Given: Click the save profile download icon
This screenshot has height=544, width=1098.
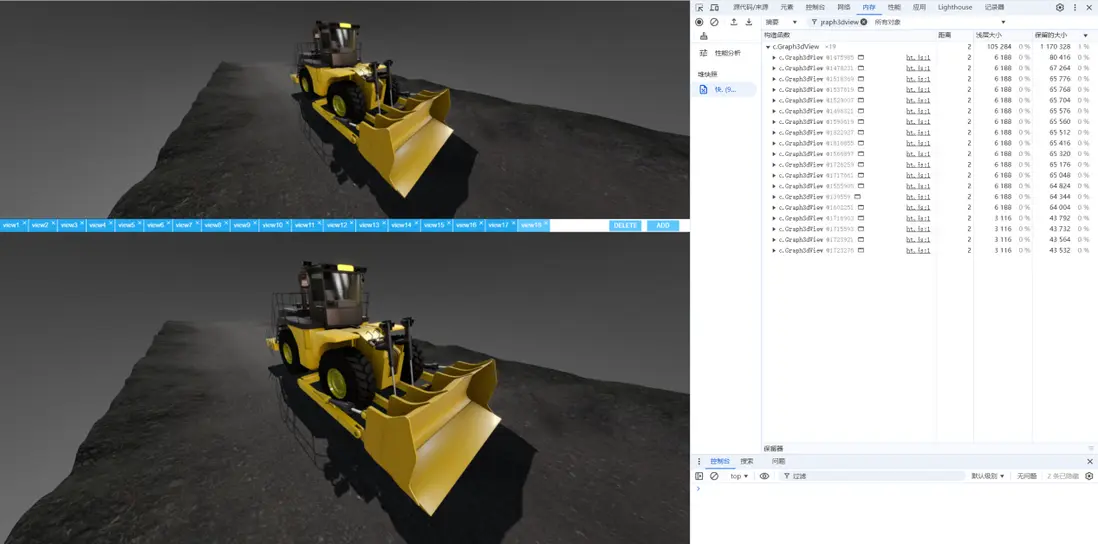Looking at the screenshot, I should [749, 22].
